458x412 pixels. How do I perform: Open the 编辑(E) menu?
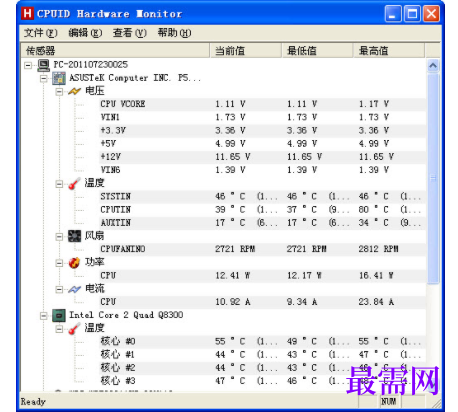pyautogui.click(x=85, y=33)
